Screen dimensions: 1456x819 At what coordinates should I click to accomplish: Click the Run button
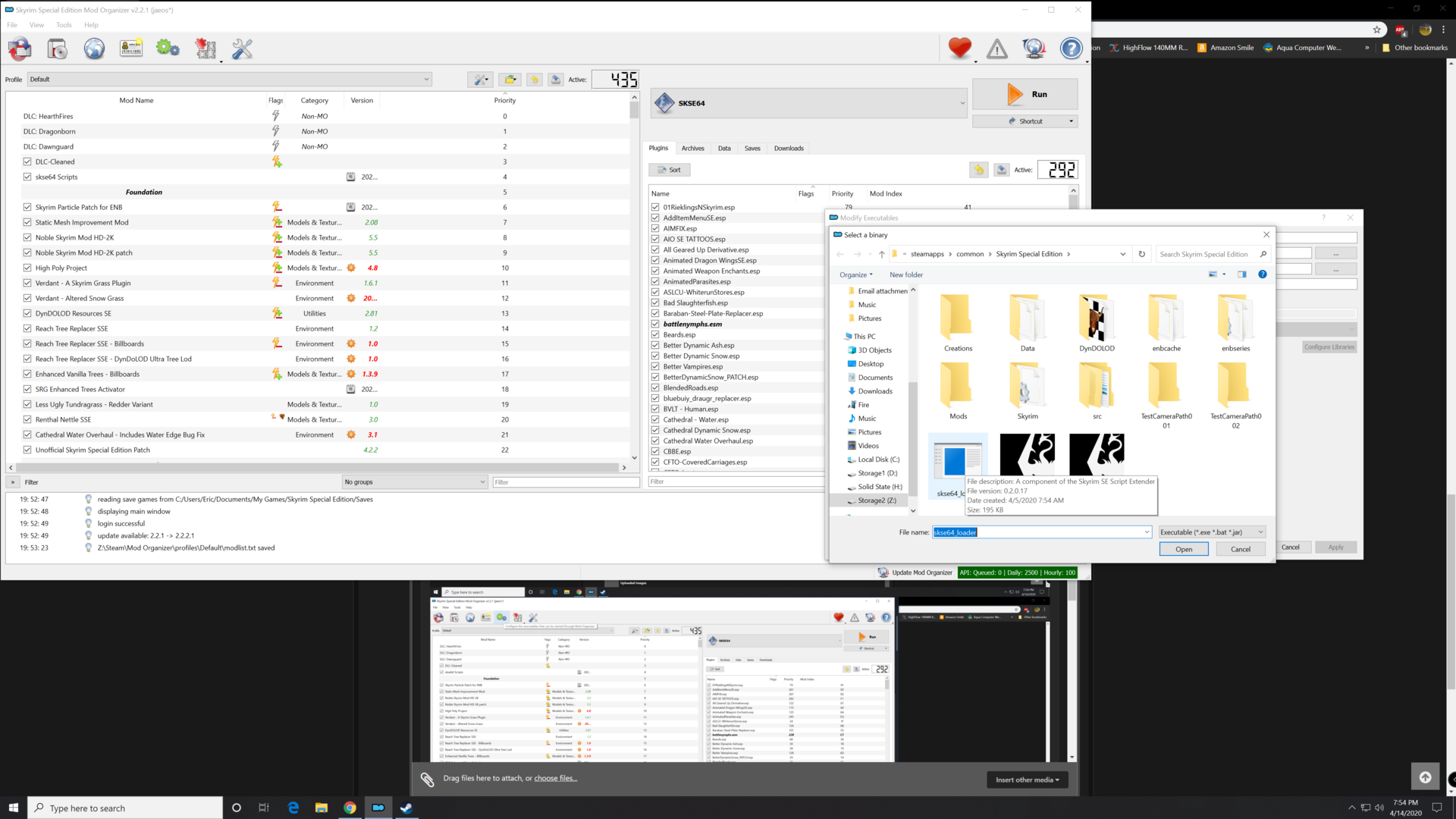(x=1025, y=94)
